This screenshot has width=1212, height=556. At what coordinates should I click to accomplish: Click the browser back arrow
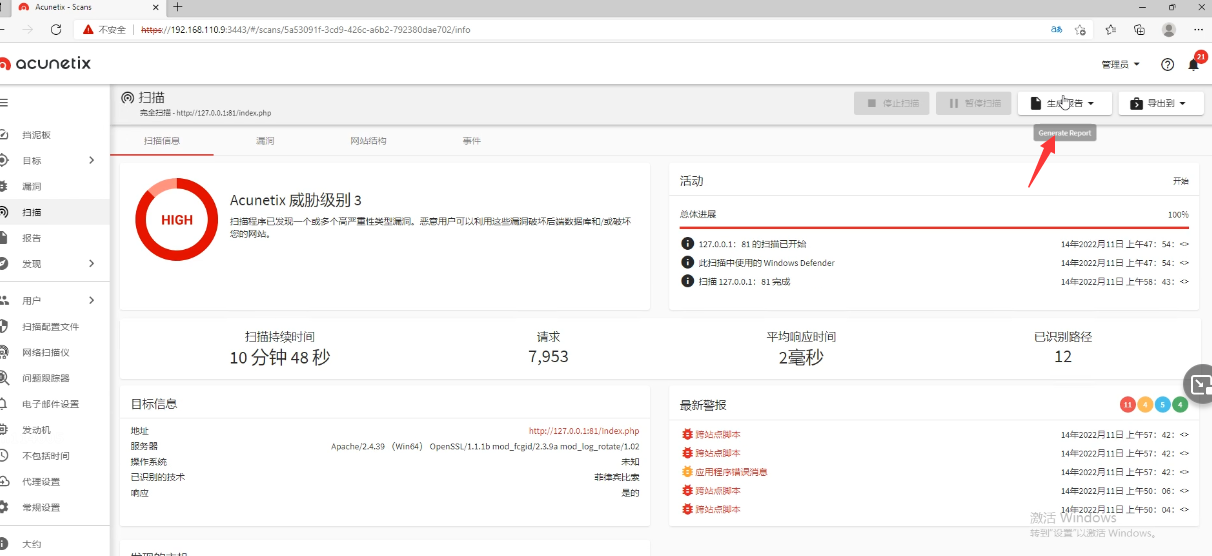coord(4,29)
